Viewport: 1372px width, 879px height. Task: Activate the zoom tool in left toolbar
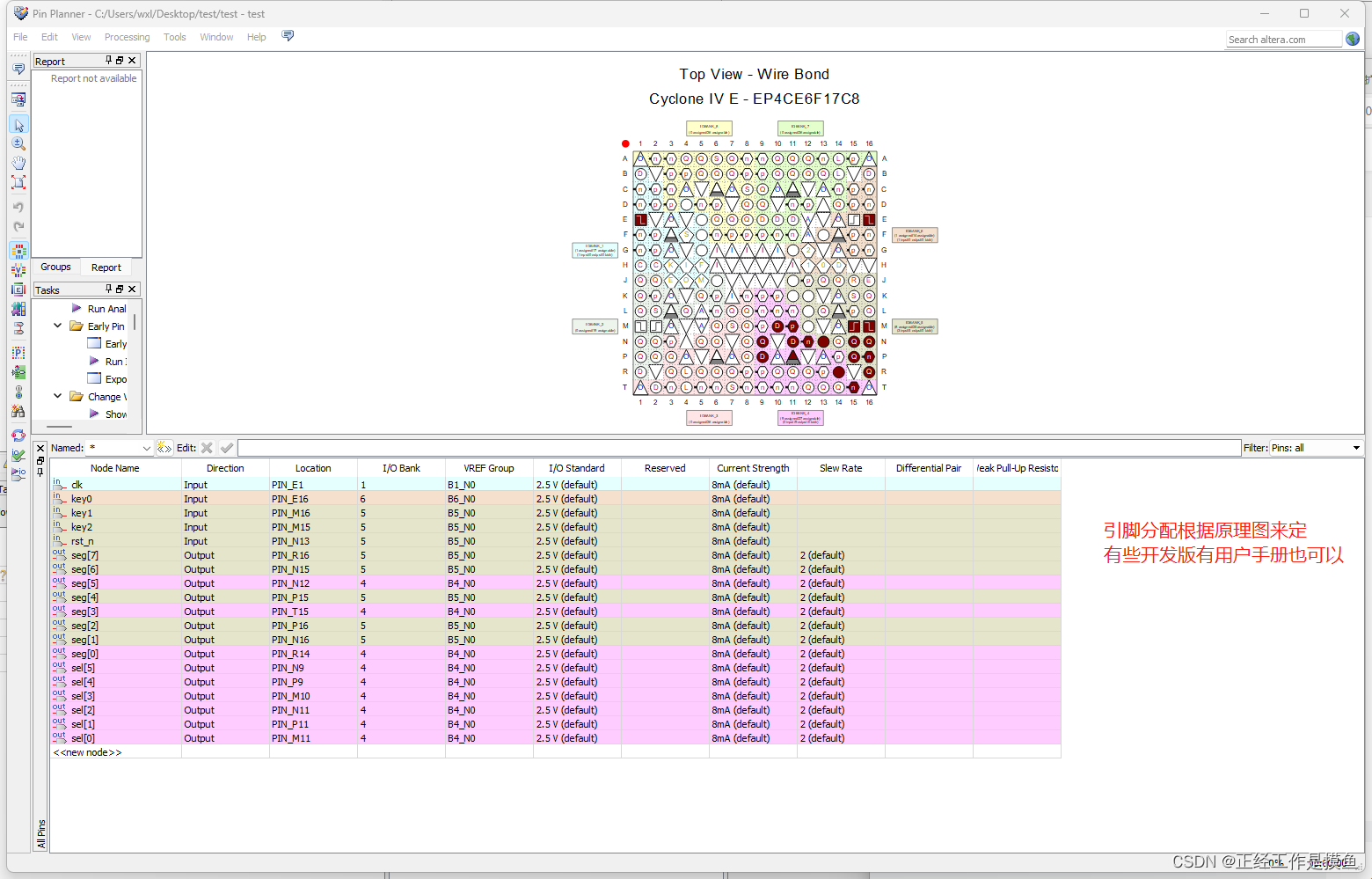(x=18, y=143)
